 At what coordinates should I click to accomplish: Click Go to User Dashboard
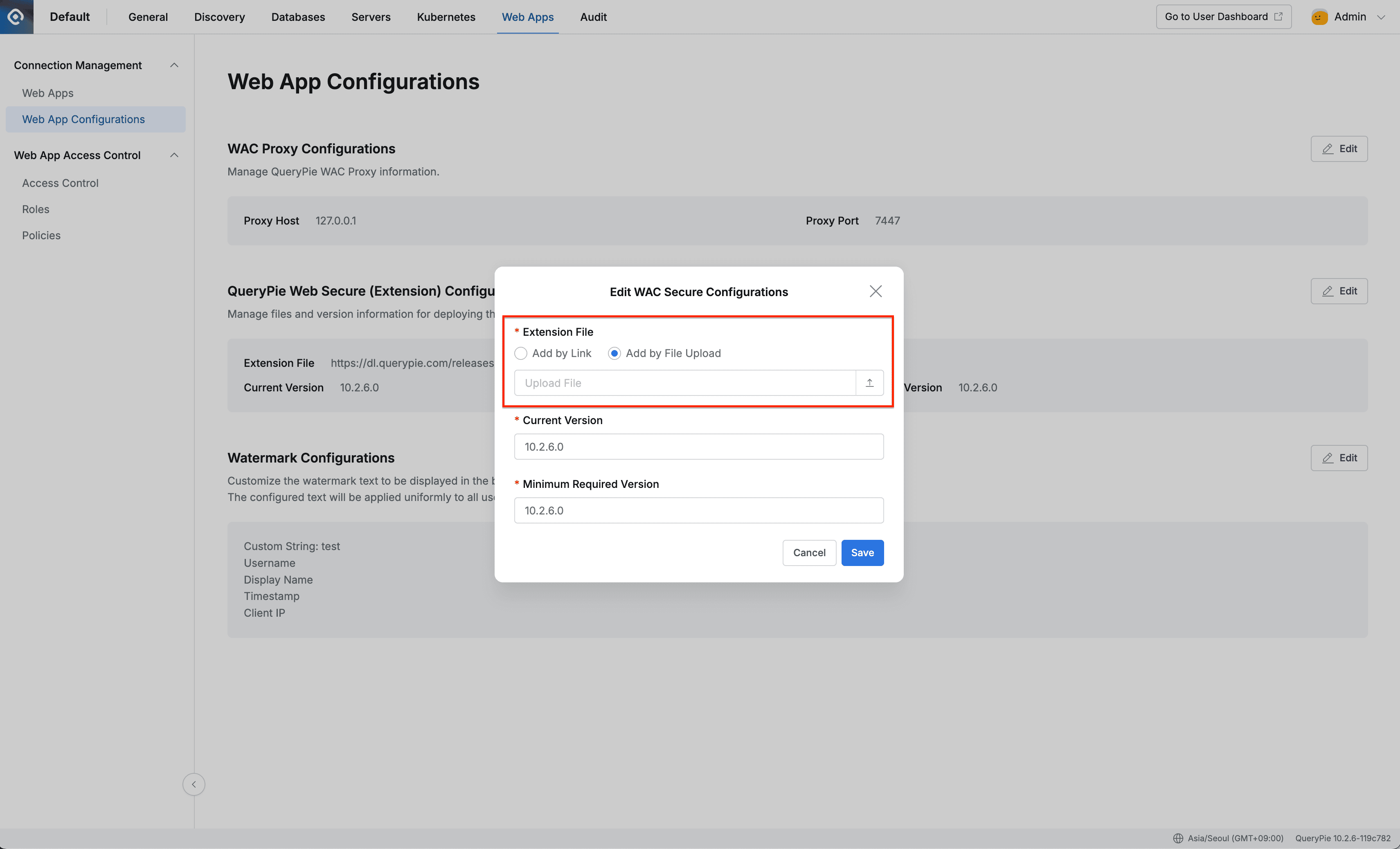(x=1216, y=16)
